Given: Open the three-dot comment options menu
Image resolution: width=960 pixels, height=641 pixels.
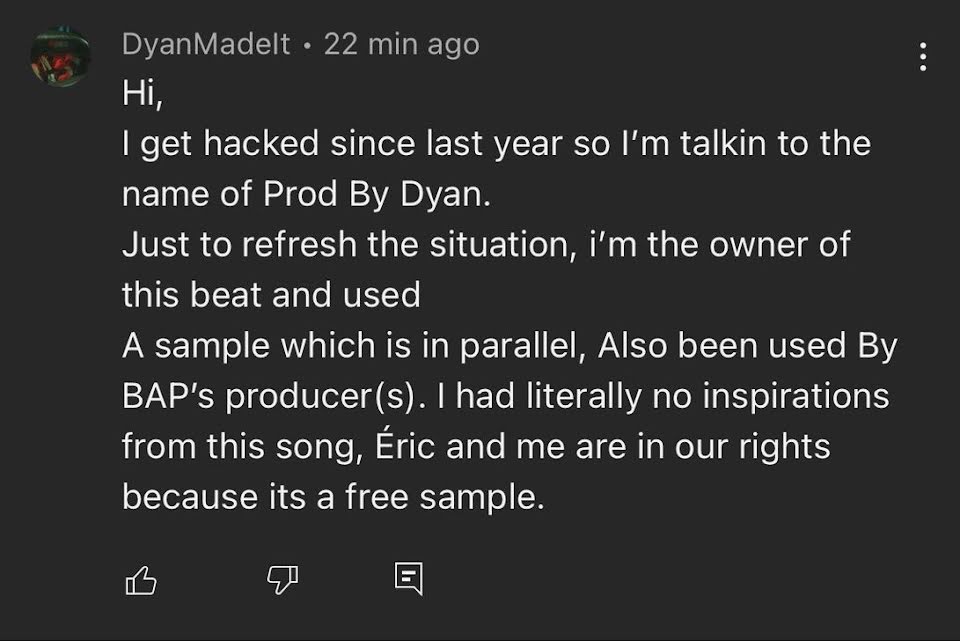Looking at the screenshot, I should pyautogui.click(x=923, y=56).
